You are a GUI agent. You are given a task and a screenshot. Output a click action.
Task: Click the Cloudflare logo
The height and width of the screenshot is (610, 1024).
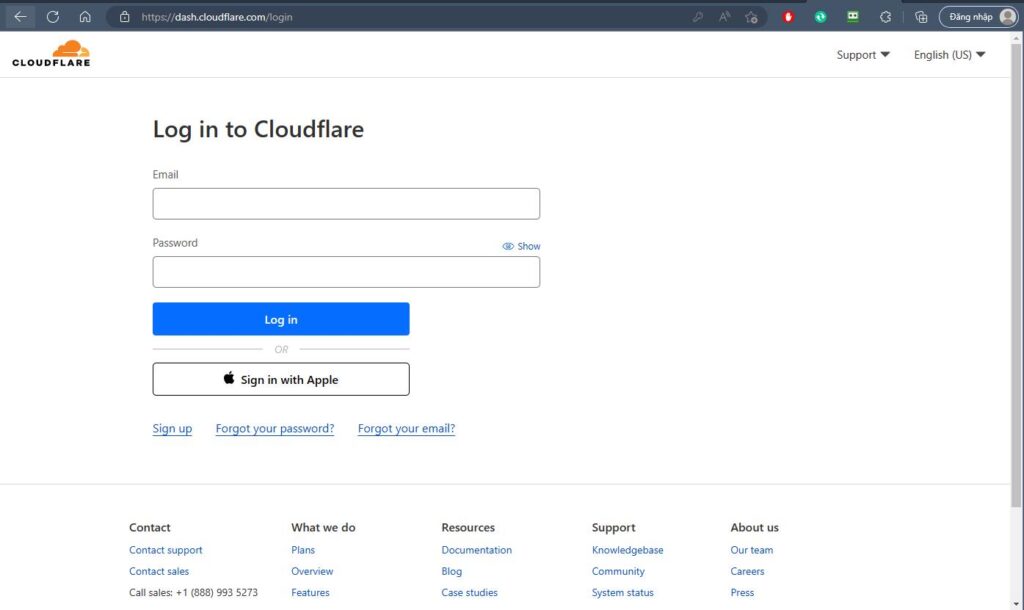(50, 52)
